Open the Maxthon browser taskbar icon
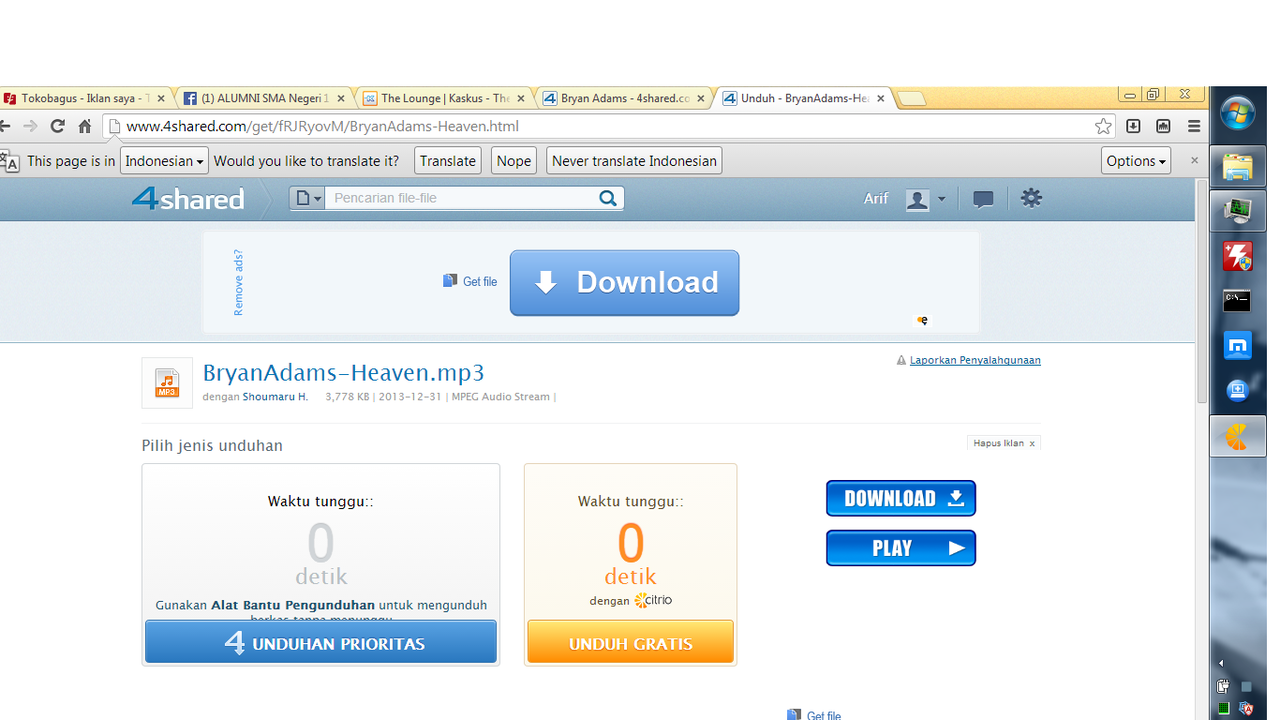1280x720 pixels. (1238, 346)
